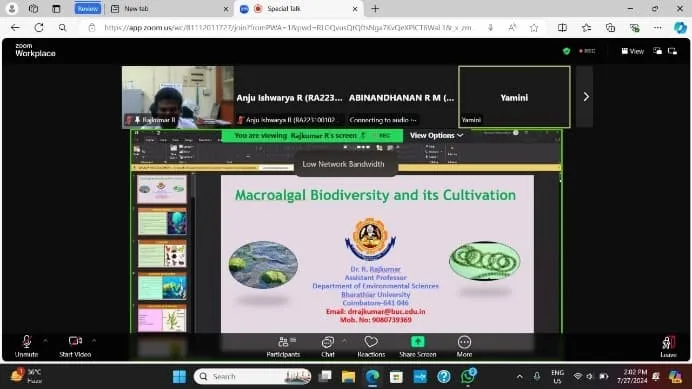
Task: Open WhatsApp from taskbar
Action: (468, 377)
